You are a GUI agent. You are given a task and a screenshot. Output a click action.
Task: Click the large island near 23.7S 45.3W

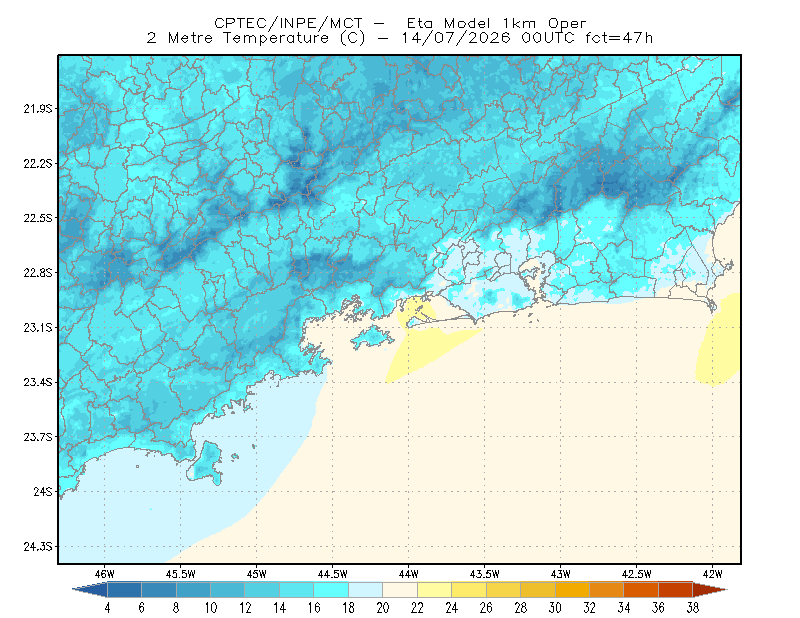click(x=205, y=463)
